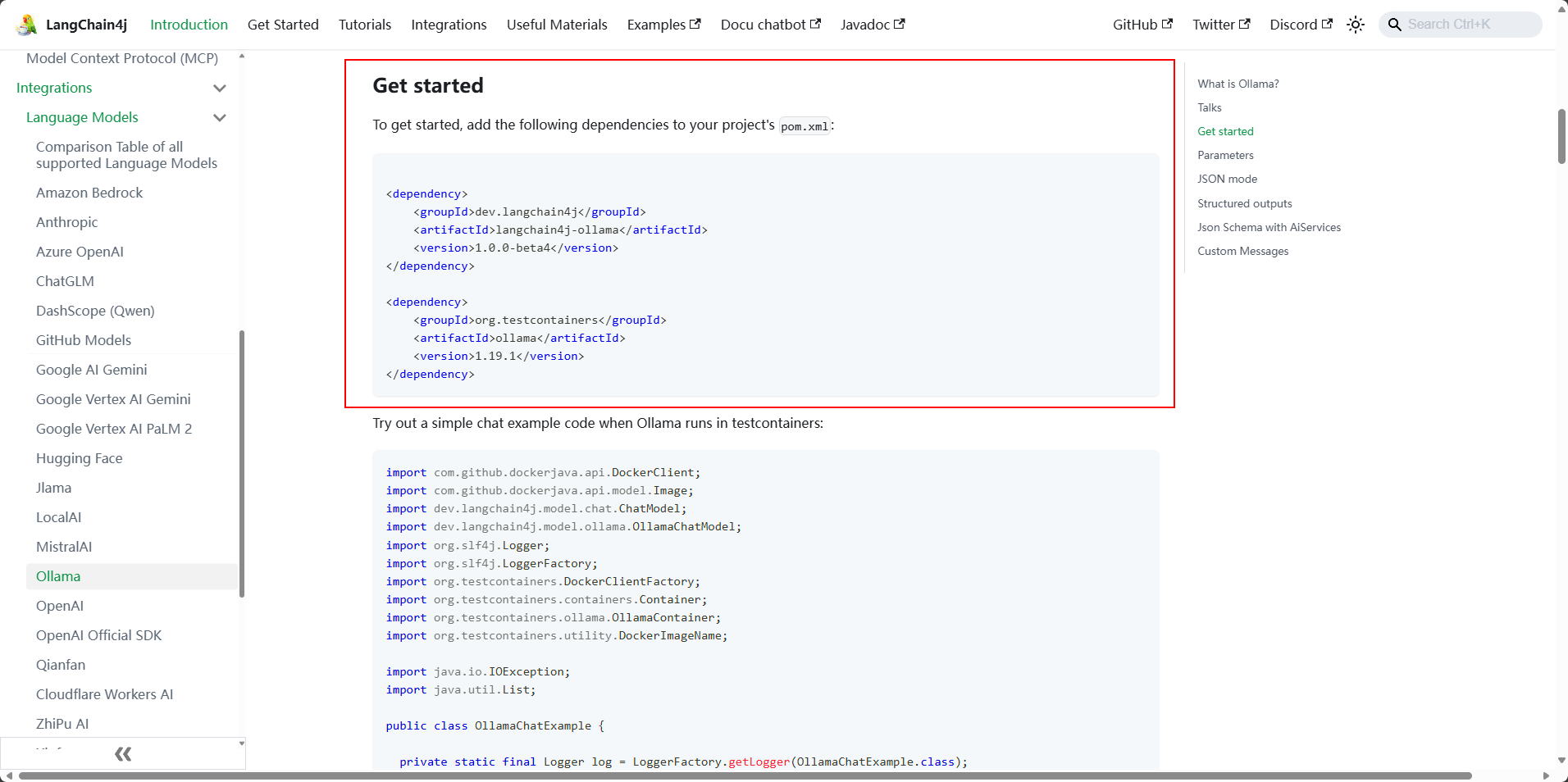Select DashScope (Qwen) in sidebar
Viewport: 1568px width, 782px height.
tap(95, 311)
